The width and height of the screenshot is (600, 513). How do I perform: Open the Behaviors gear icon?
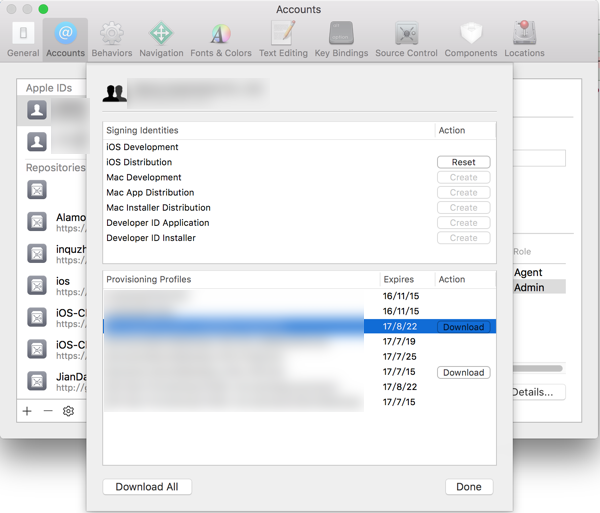point(112,33)
